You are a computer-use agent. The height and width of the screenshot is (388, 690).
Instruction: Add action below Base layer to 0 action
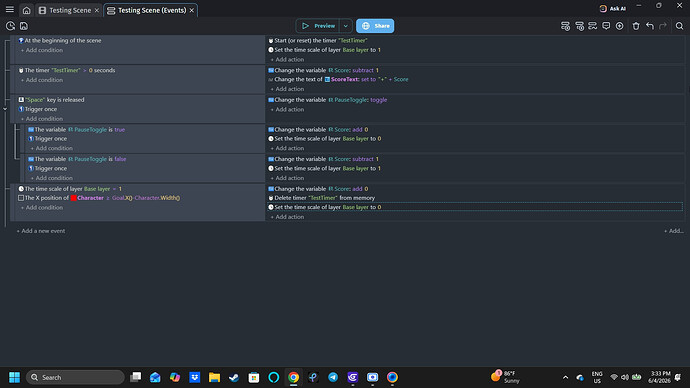pos(287,217)
